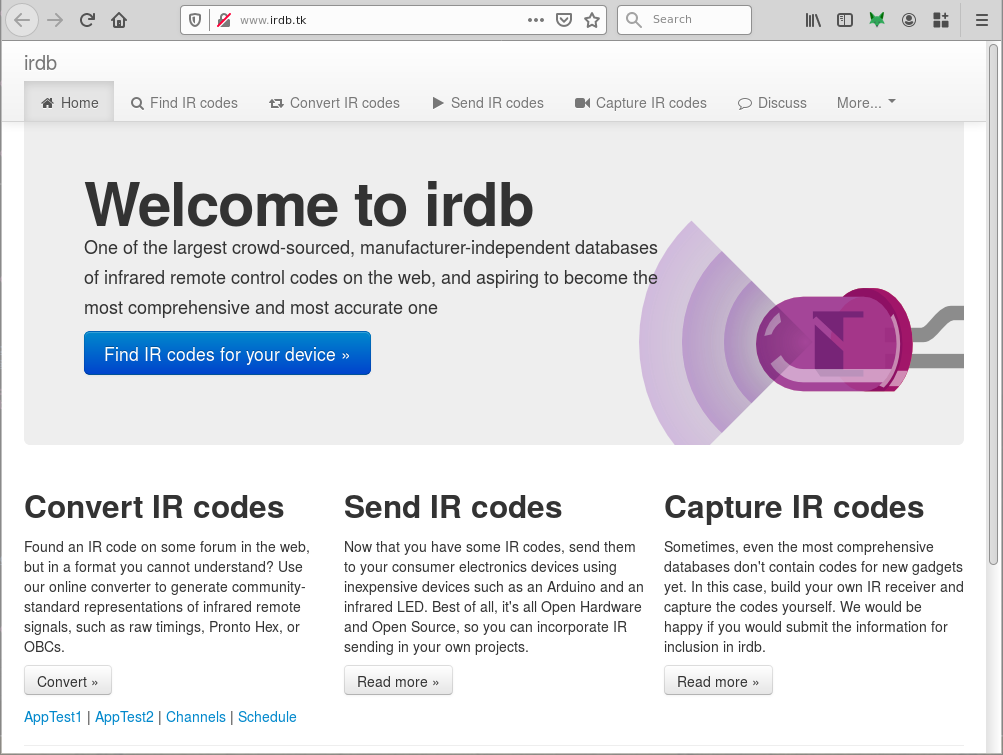The image size is (1003, 755).
Task: Open the hamburger application menu
Action: click(982, 20)
